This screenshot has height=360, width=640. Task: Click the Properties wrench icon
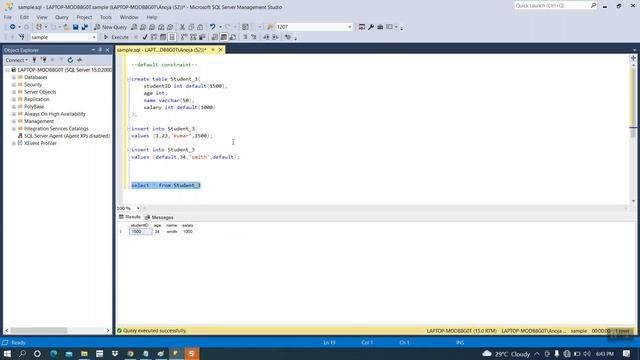[x=371, y=27]
